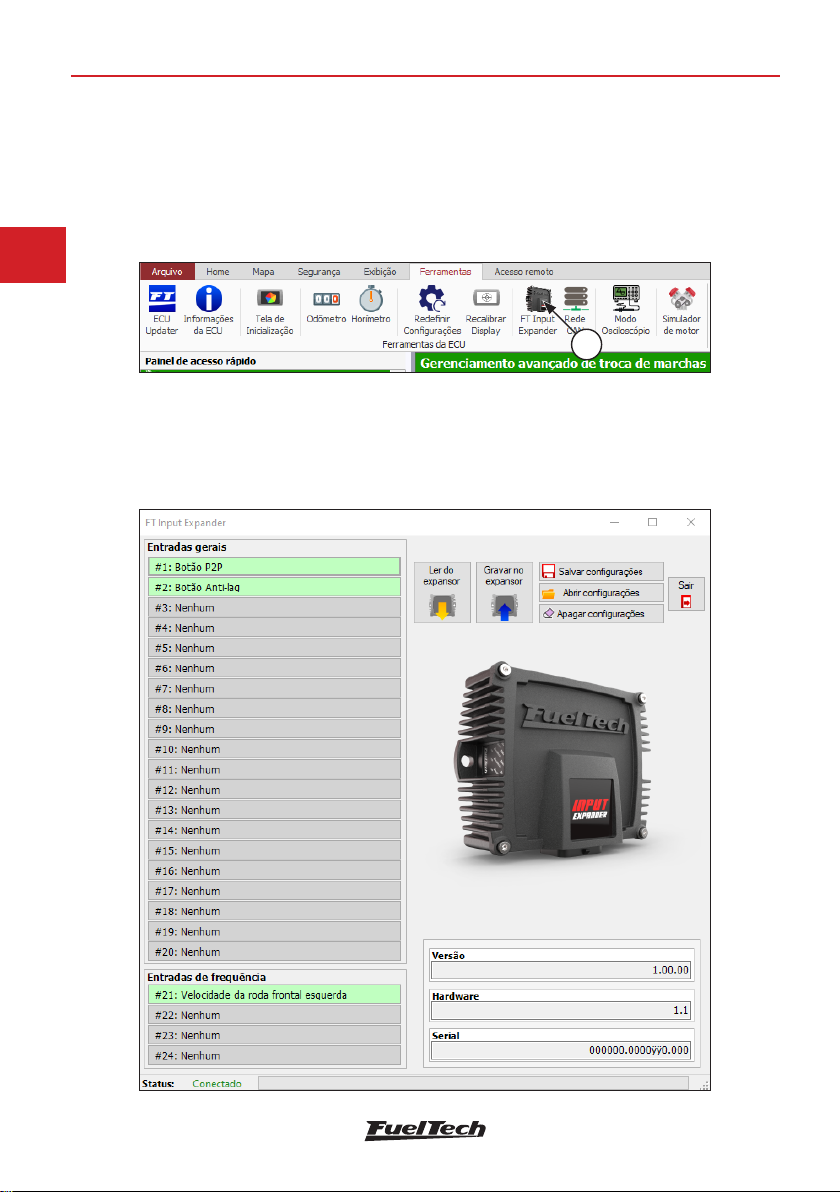Image resolution: width=840 pixels, height=1192 pixels.
Task: Click Abrir configurações folder button
Action: 601,592
